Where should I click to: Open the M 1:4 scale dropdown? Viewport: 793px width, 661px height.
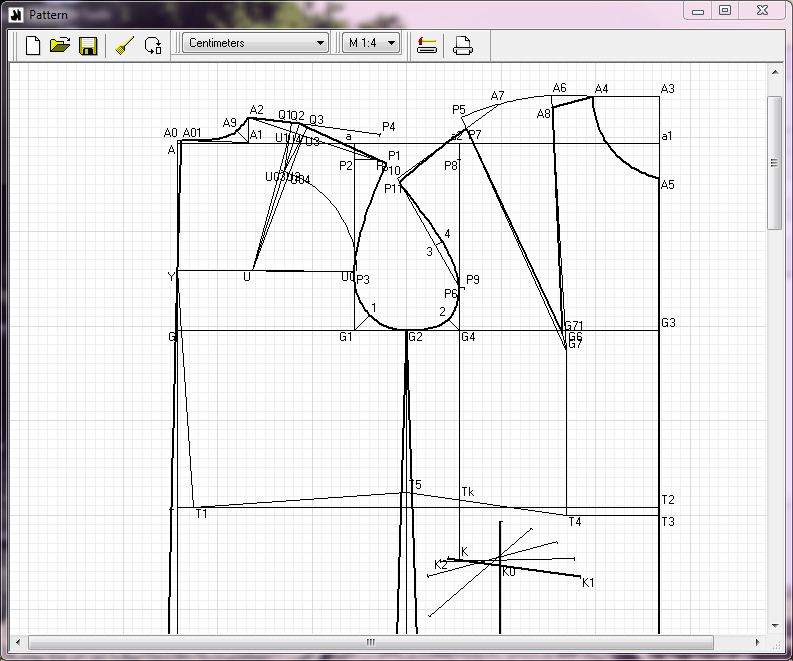371,43
